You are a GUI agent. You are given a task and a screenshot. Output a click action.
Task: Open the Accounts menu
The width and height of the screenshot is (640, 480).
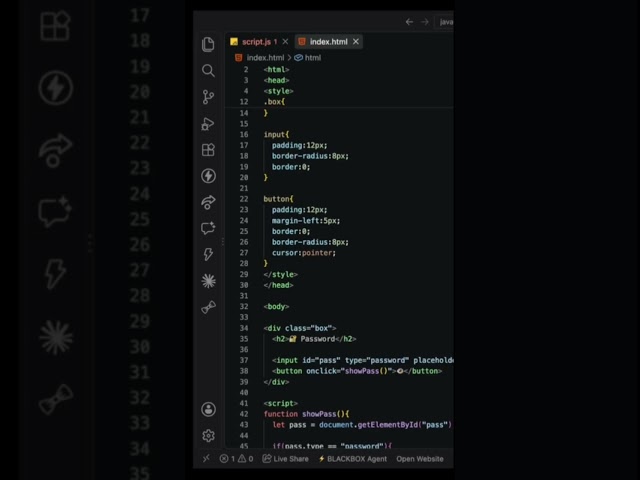(x=208, y=409)
